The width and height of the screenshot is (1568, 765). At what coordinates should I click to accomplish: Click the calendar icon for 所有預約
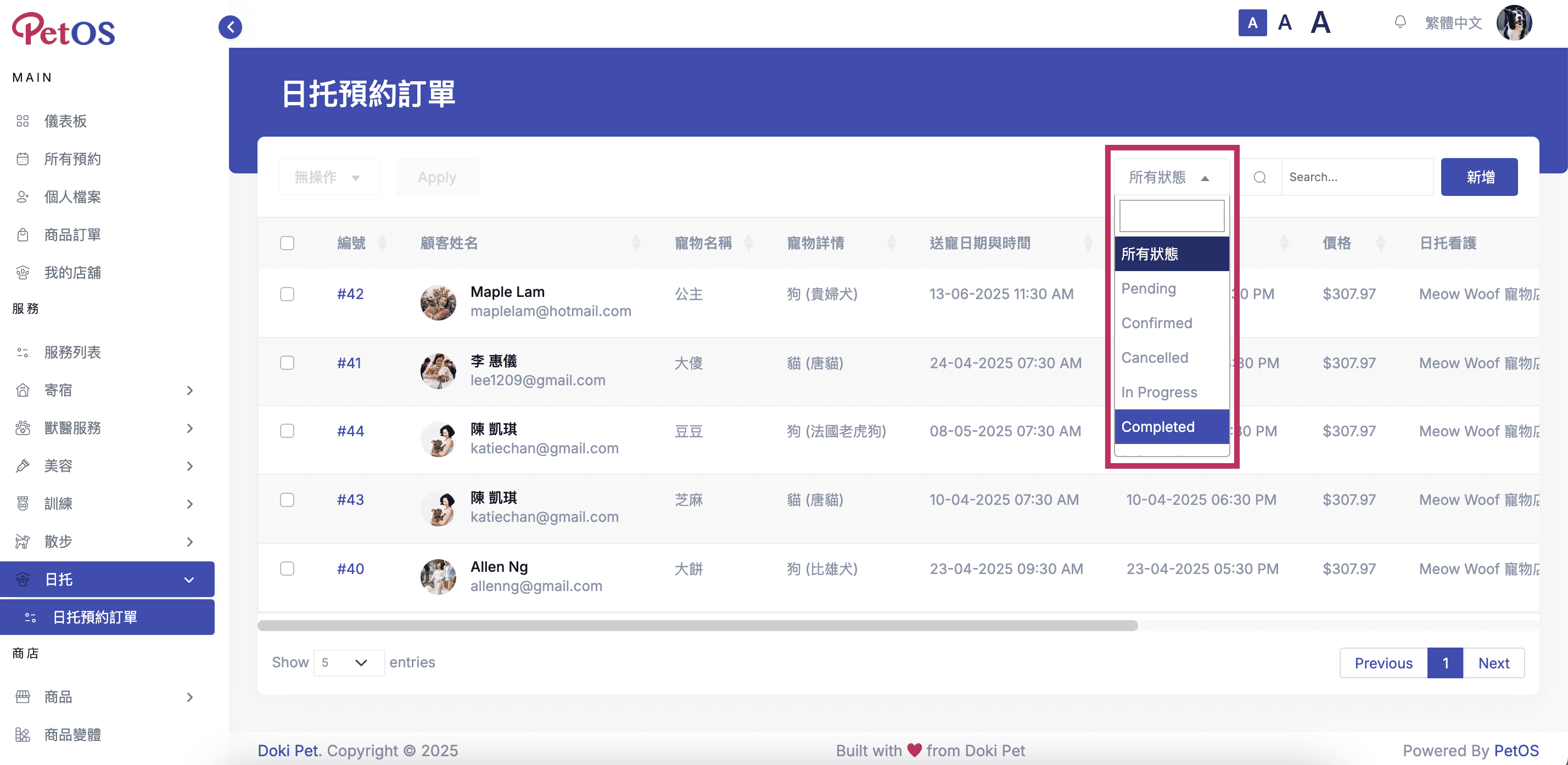(23, 159)
